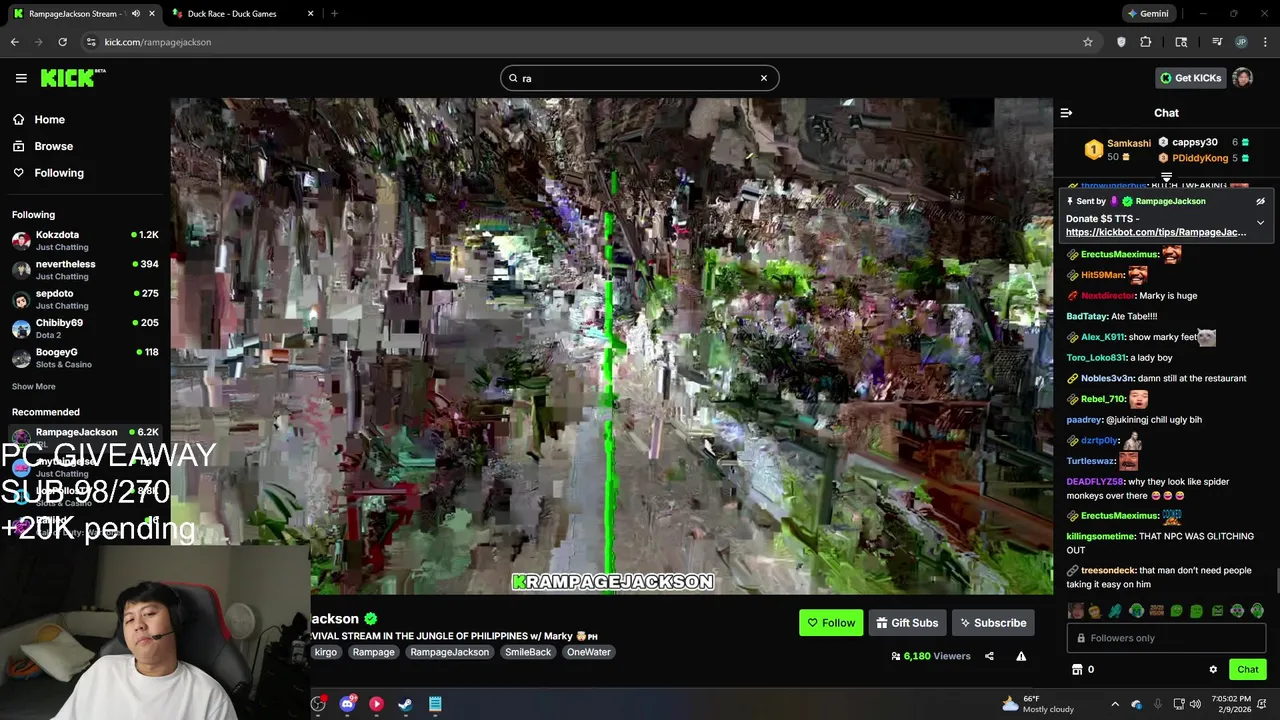This screenshot has width=1280, height=720.
Task: Open the kickbot tips link
Action: tap(1156, 232)
